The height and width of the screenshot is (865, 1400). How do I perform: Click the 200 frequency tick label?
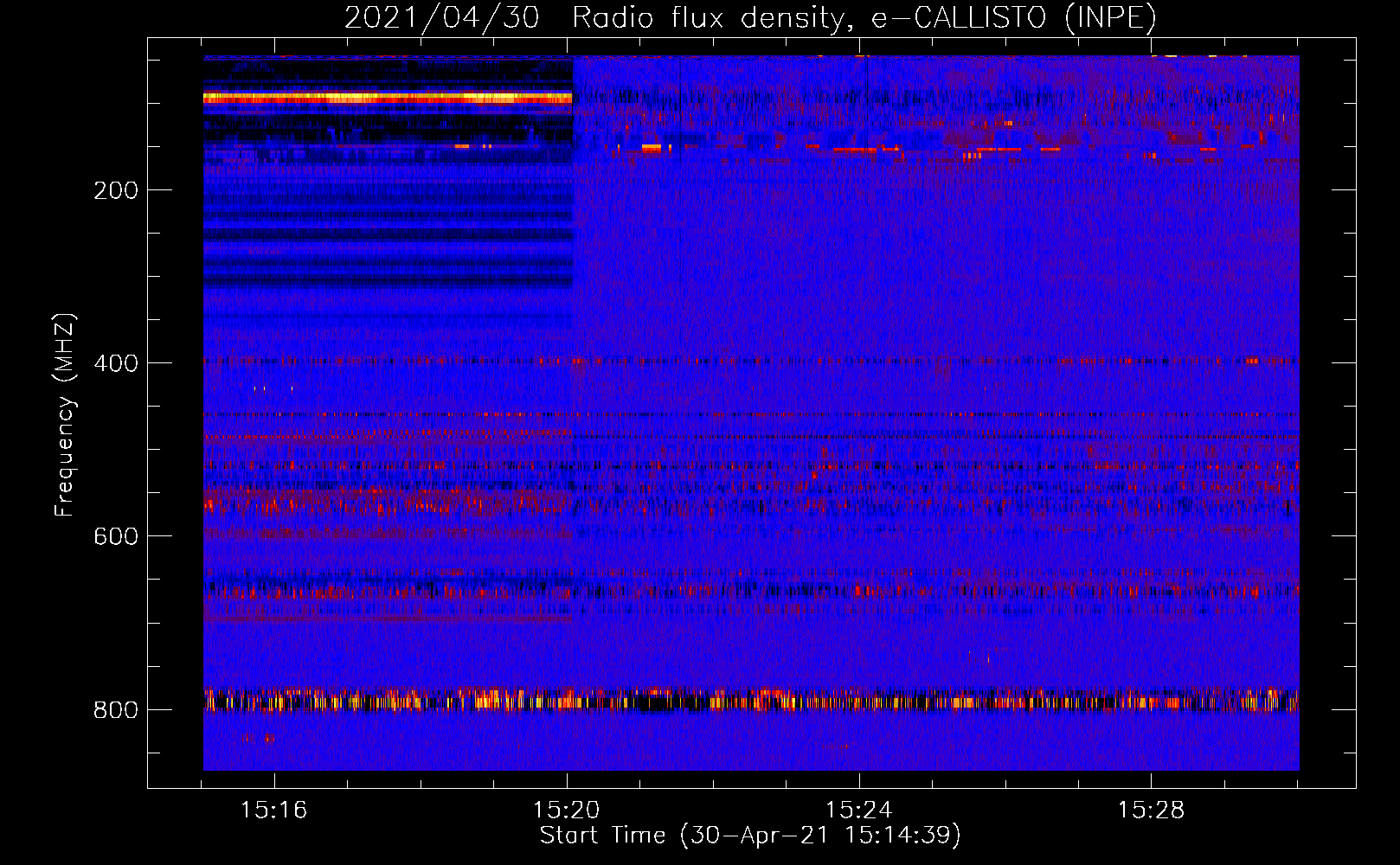coord(116,190)
